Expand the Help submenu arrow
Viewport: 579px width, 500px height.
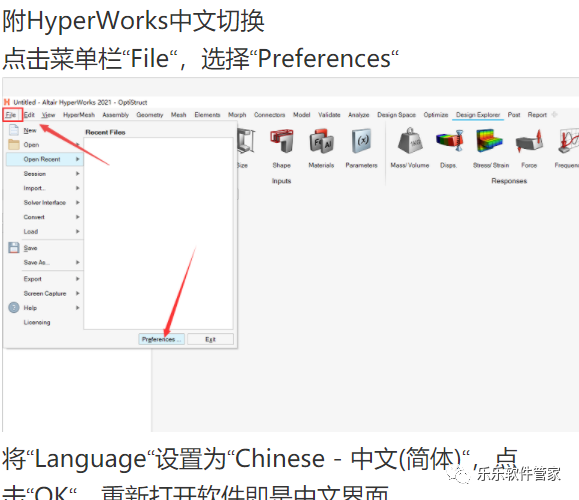[x=78, y=308]
